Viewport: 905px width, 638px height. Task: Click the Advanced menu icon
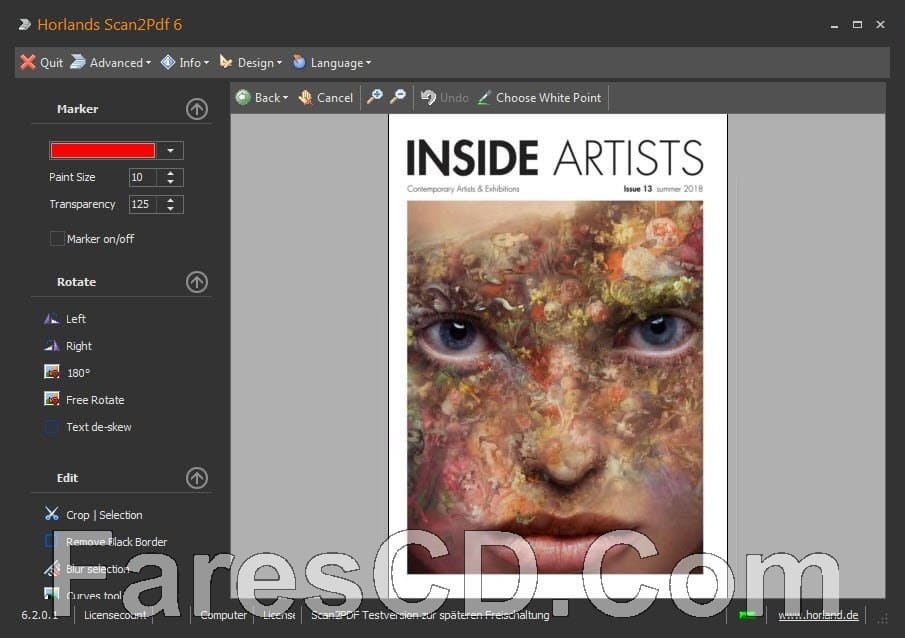(x=78, y=62)
